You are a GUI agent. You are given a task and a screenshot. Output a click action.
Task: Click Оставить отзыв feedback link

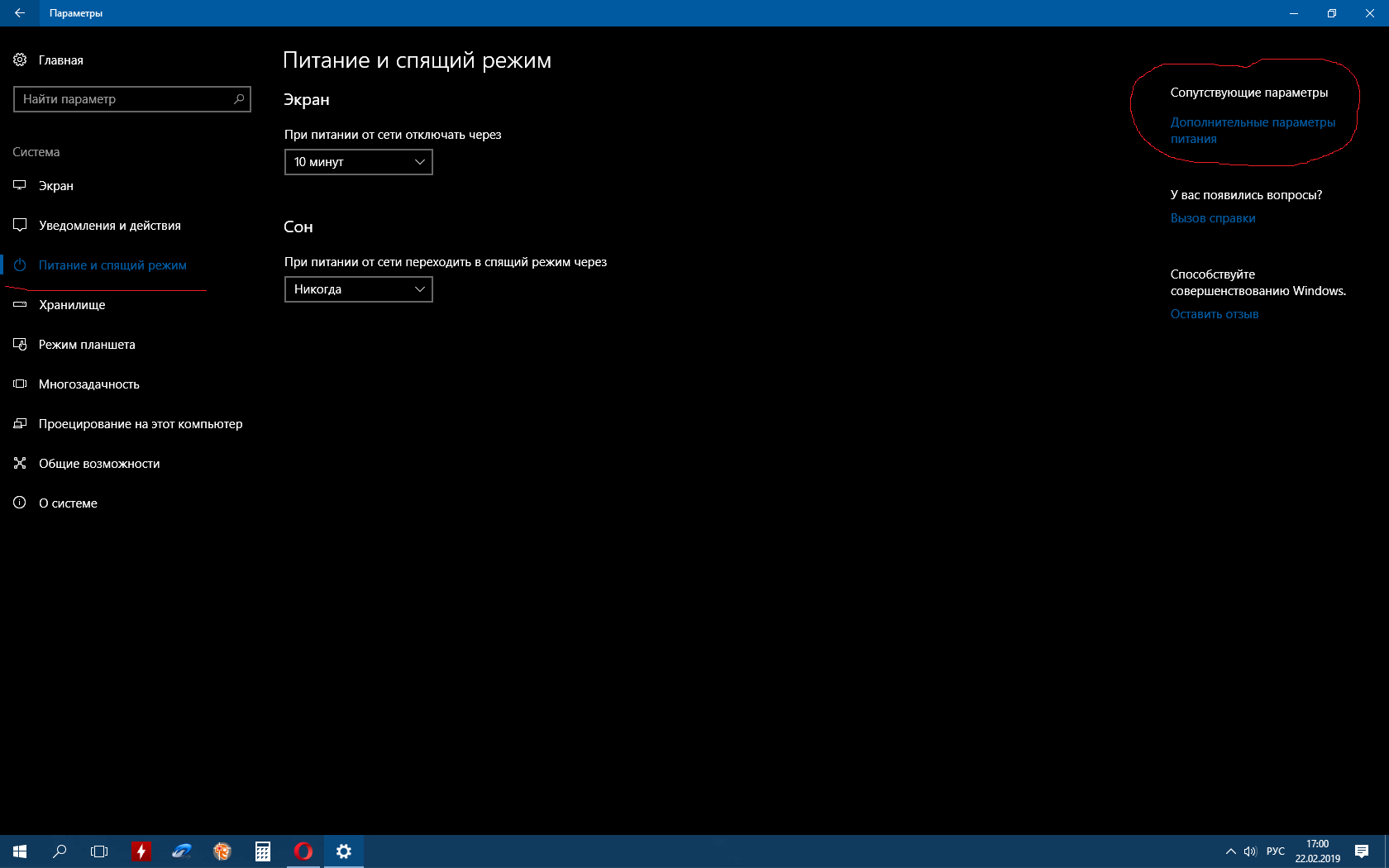[1214, 314]
